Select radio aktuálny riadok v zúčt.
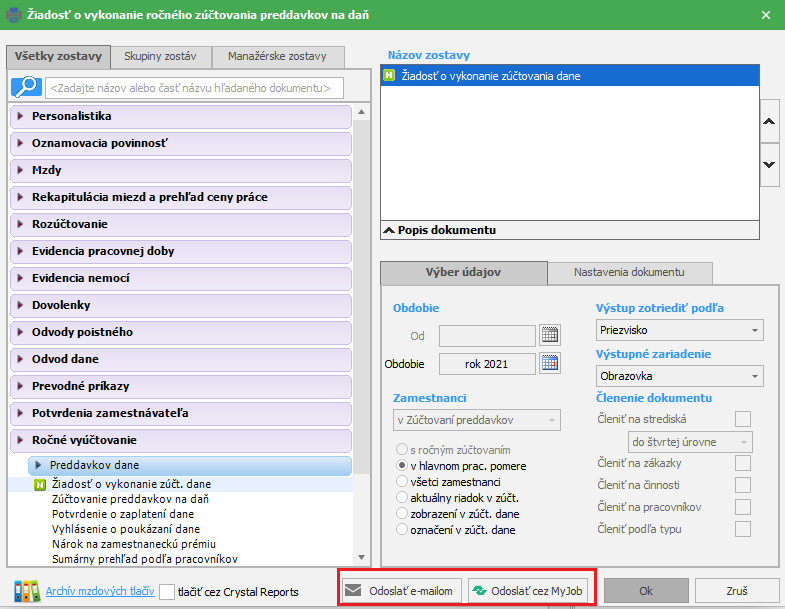This screenshot has width=785, height=609. [402, 497]
